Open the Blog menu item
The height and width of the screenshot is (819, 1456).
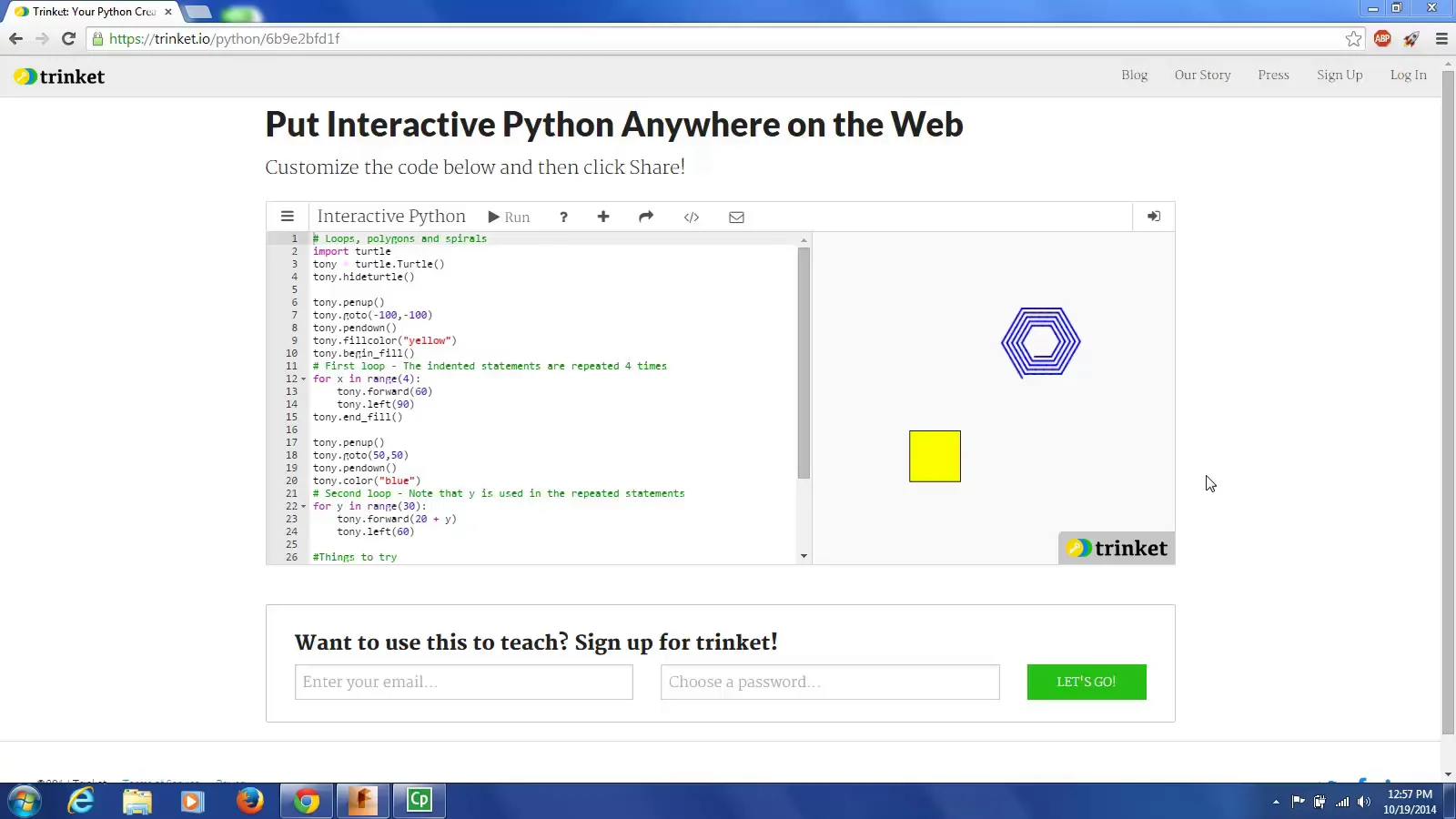[x=1134, y=75]
